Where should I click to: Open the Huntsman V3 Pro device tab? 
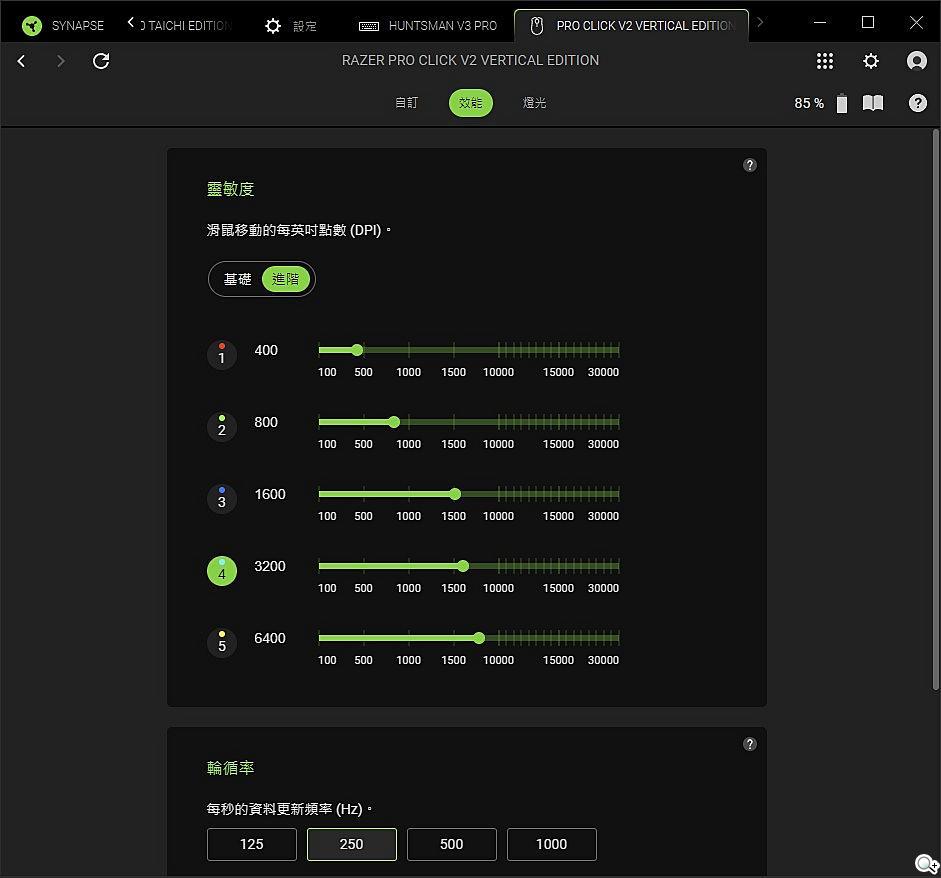[x=428, y=25]
